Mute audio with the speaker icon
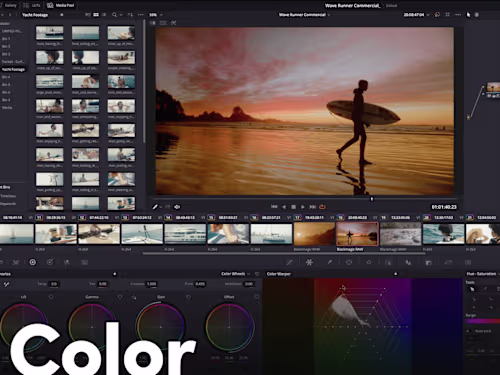The image size is (500, 375). point(177,207)
